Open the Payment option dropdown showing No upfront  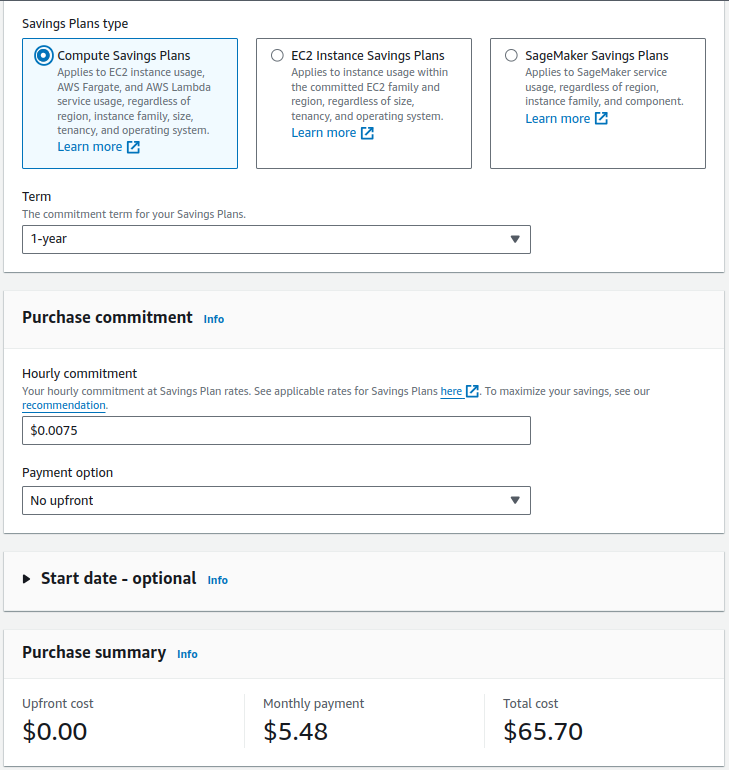coord(276,500)
